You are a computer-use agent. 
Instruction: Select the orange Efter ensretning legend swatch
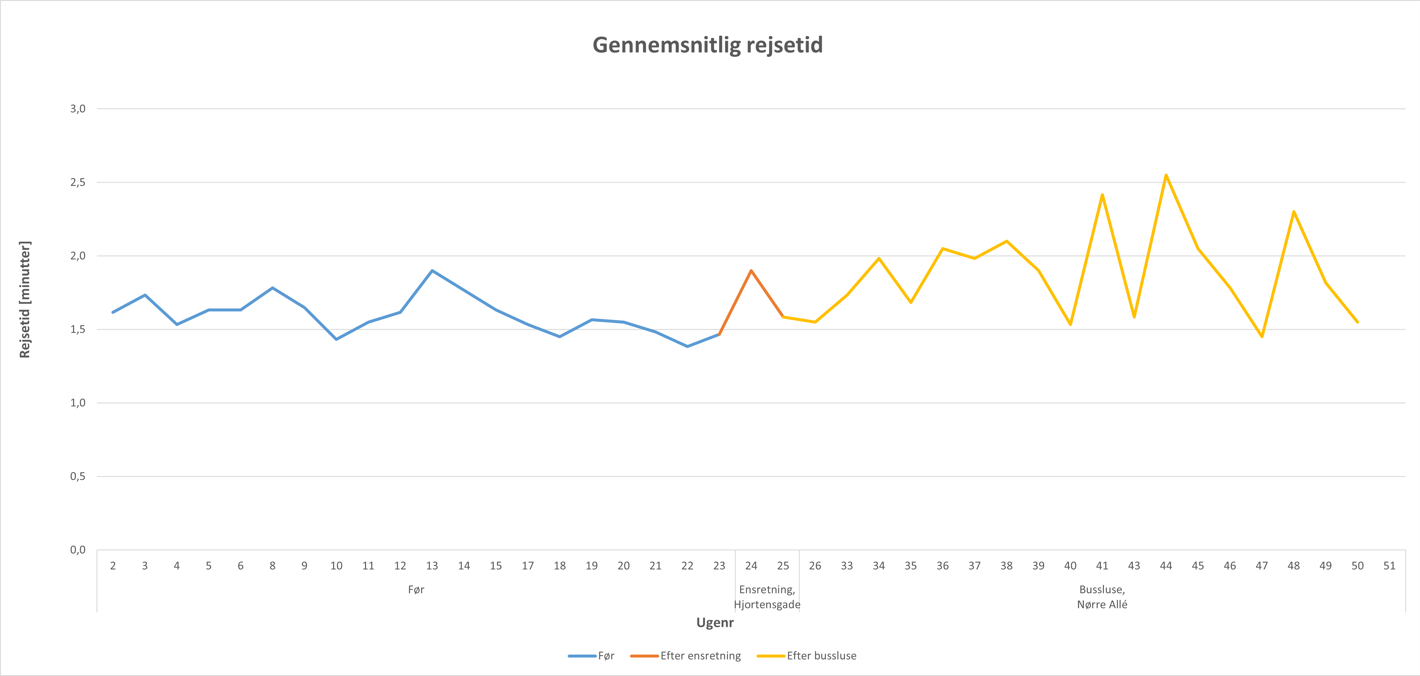(643, 656)
